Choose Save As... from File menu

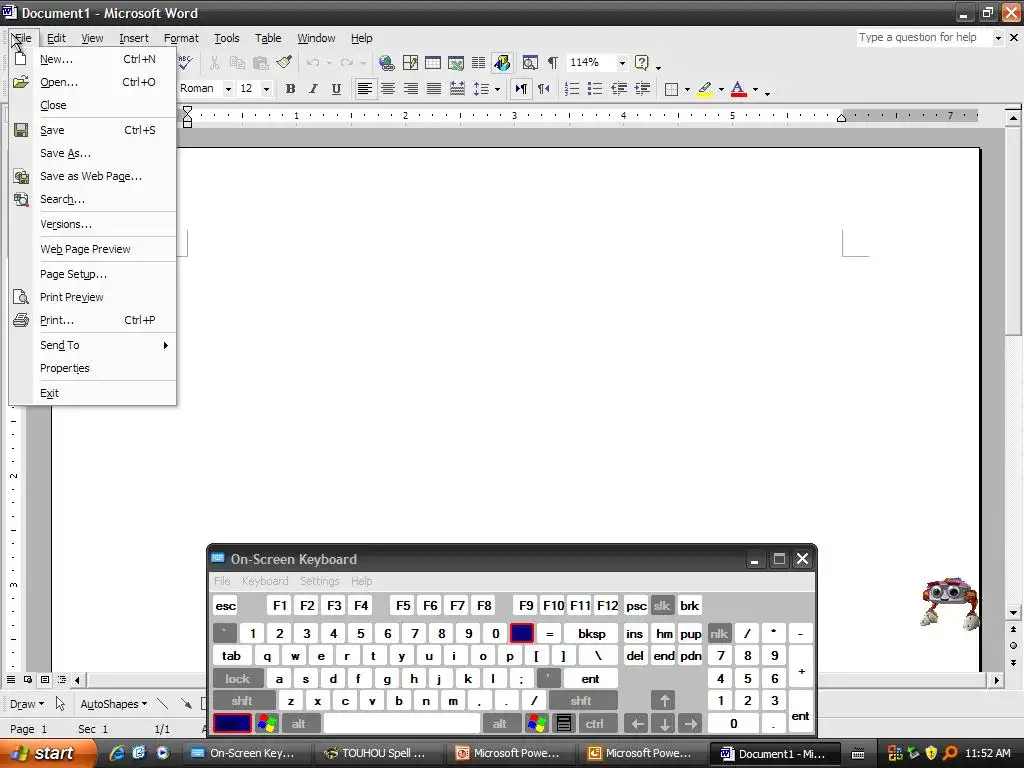tap(93, 153)
